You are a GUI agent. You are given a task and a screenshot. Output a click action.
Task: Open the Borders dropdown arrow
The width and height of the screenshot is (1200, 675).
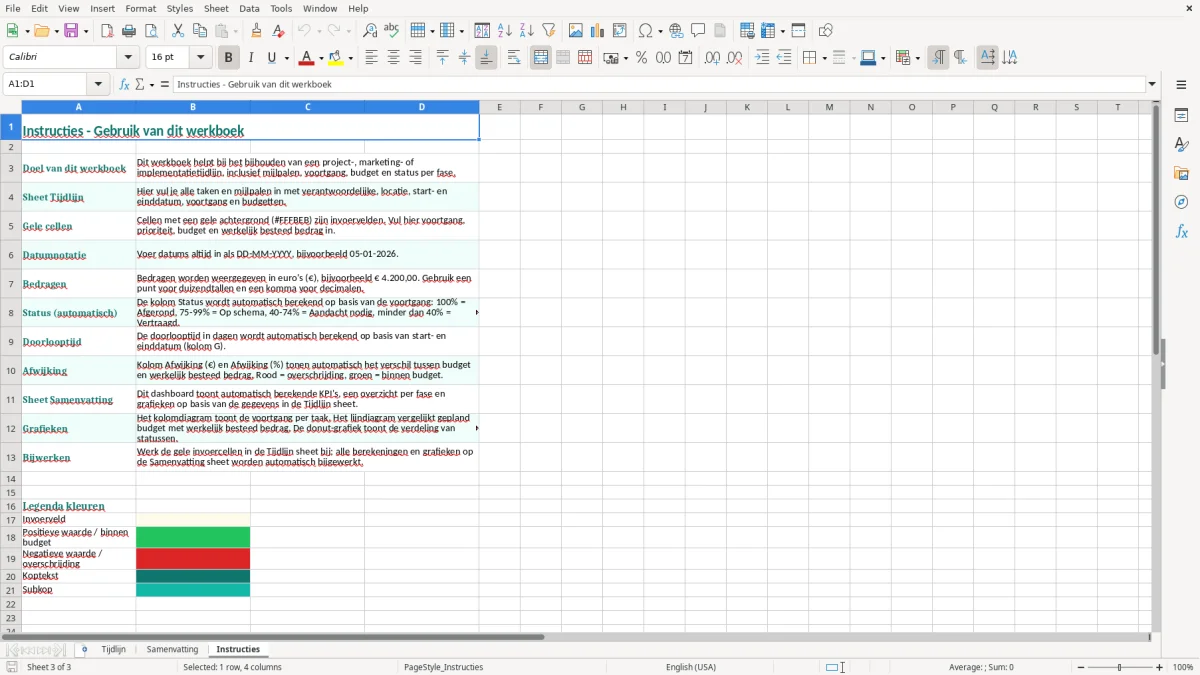click(x=823, y=58)
